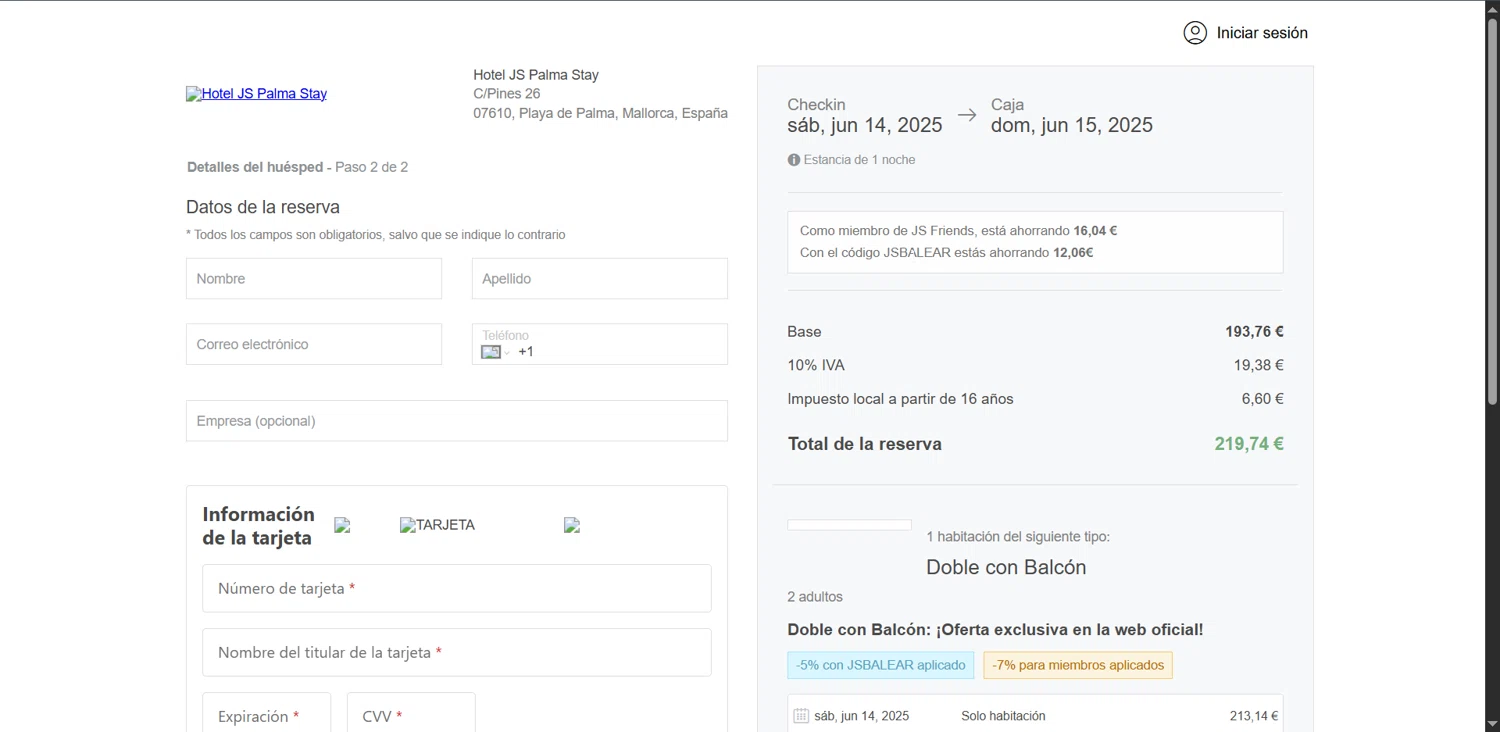Click the card logo right of TARJETA
Screen dimensions: 1500x732
pyautogui.click(x=572, y=525)
